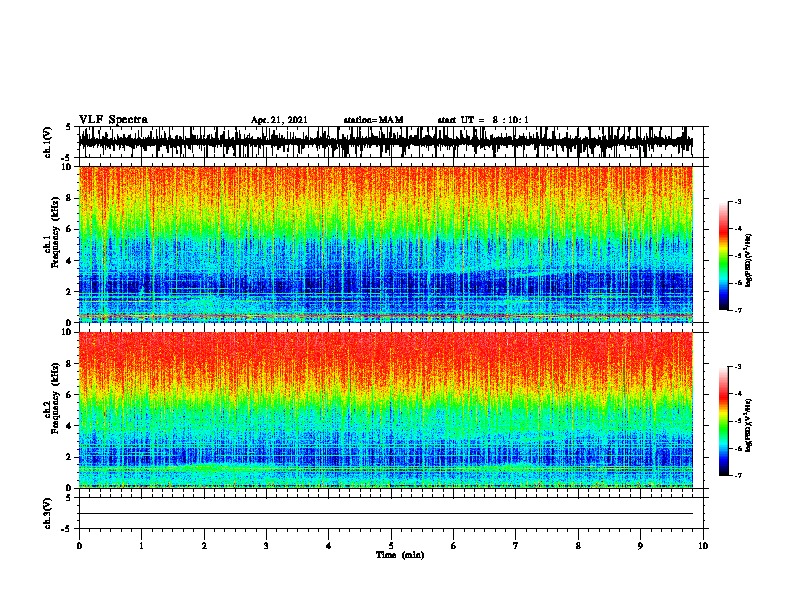
Task: Click the date "Apr. 21, 2021"
Action: [x=279, y=120]
